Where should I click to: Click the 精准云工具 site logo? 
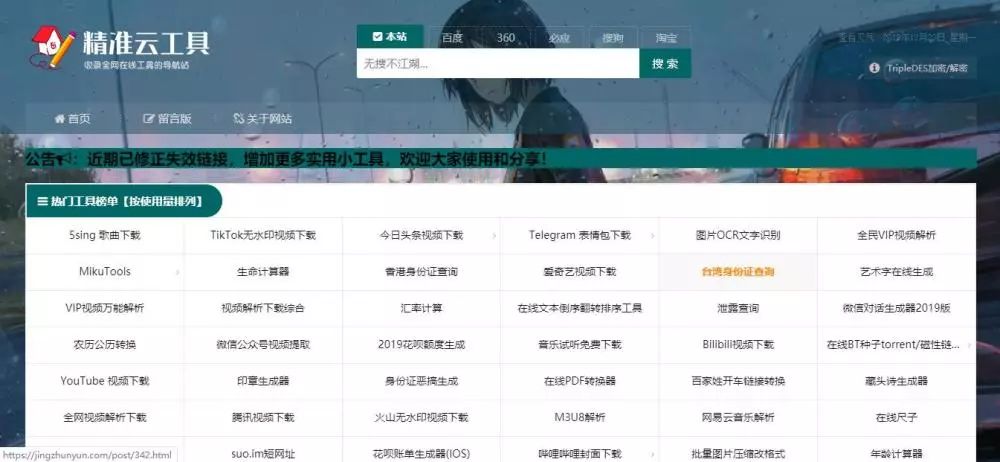pyautogui.click(x=120, y=48)
